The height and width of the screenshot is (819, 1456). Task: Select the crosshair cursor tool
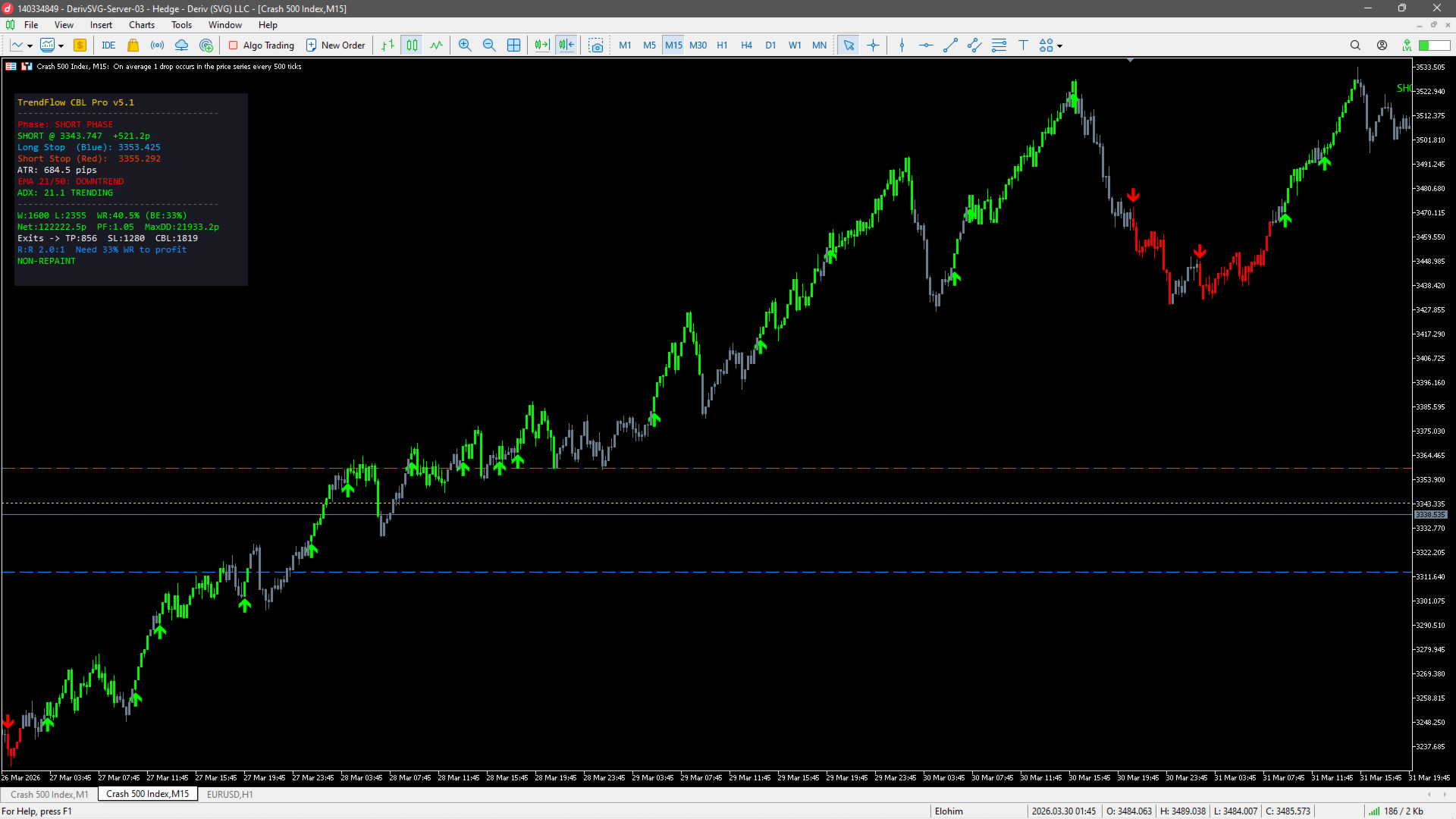pos(873,45)
